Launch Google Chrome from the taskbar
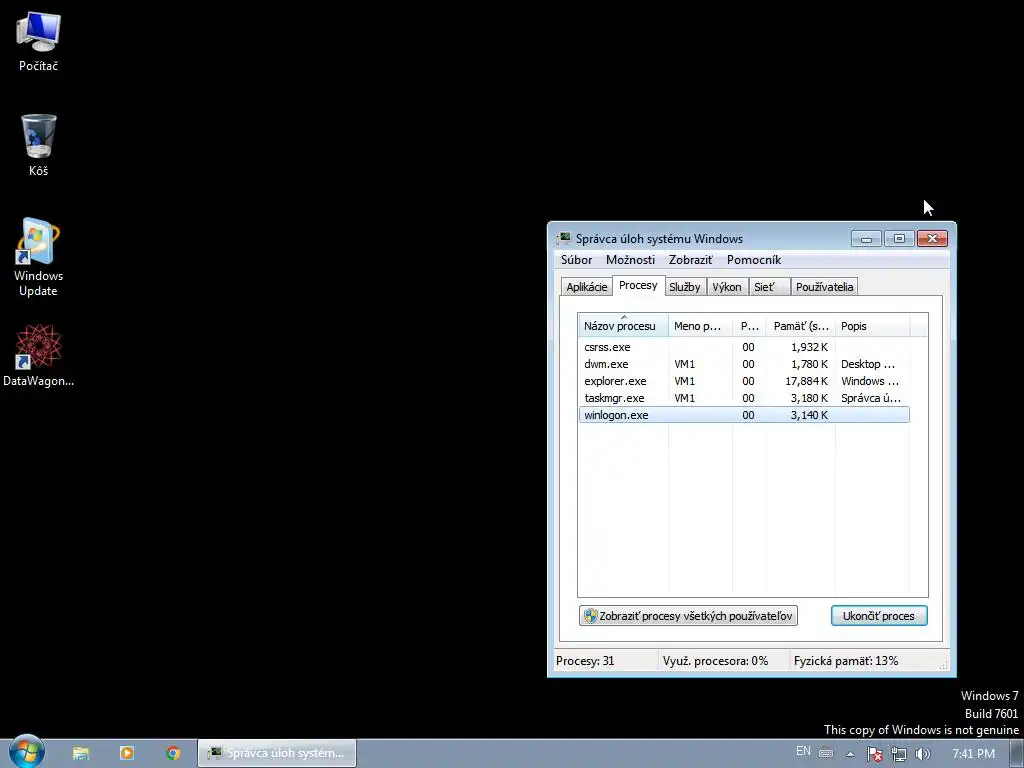 (x=173, y=753)
